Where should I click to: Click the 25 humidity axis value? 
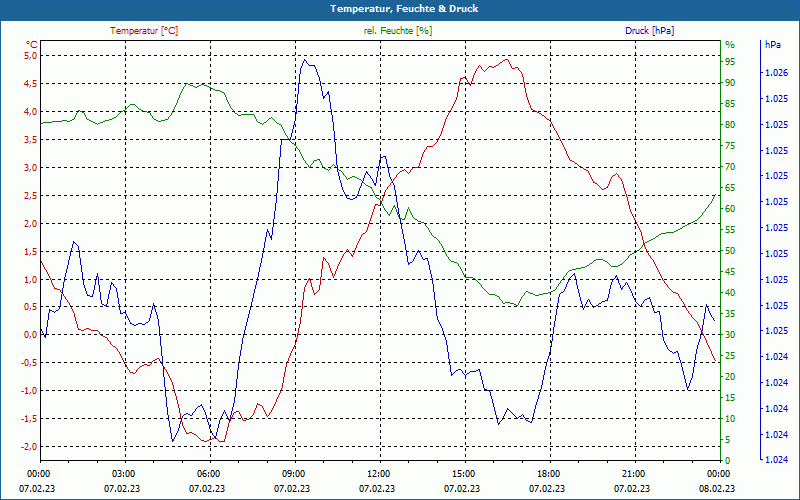tap(730, 356)
